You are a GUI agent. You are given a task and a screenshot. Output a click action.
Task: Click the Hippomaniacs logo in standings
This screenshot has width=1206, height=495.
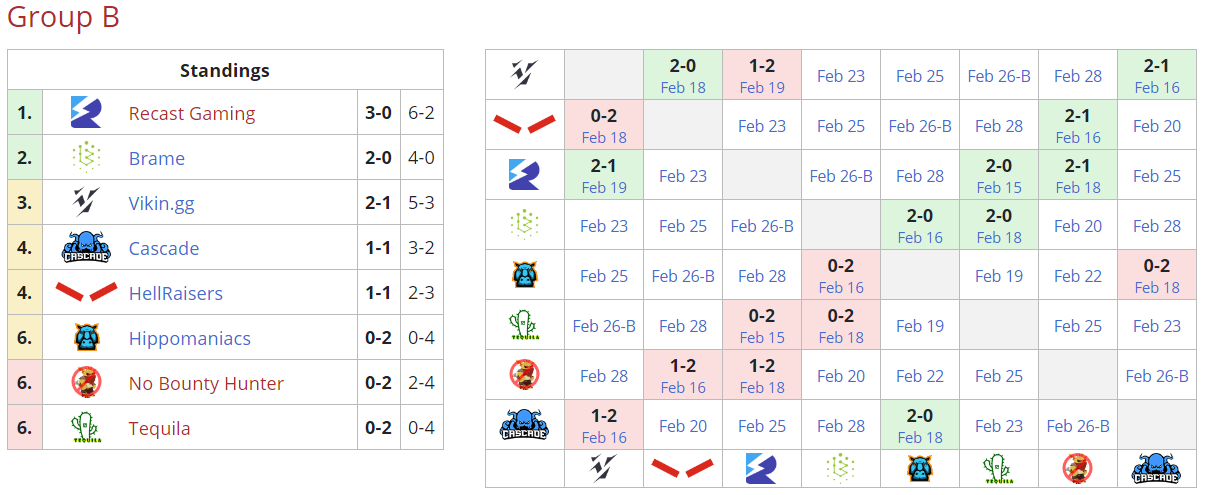(86, 338)
